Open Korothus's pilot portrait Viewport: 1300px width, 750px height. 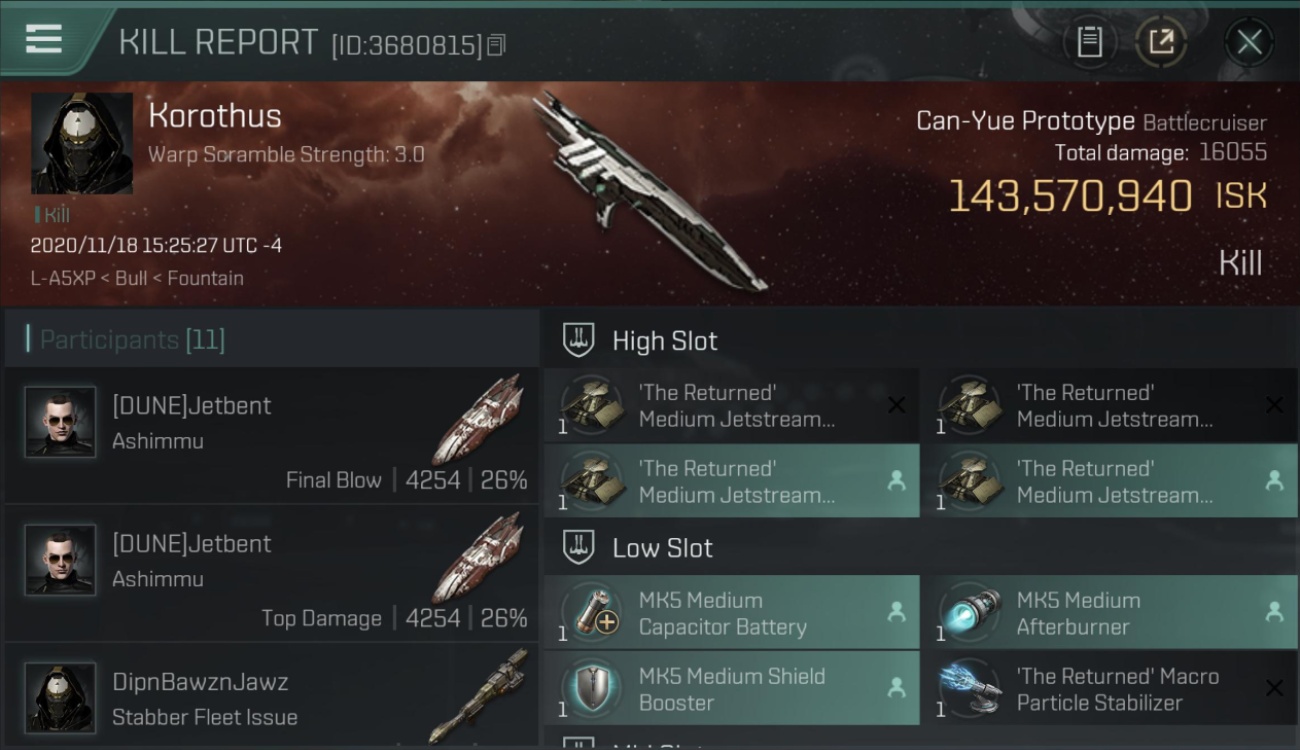(x=82, y=143)
